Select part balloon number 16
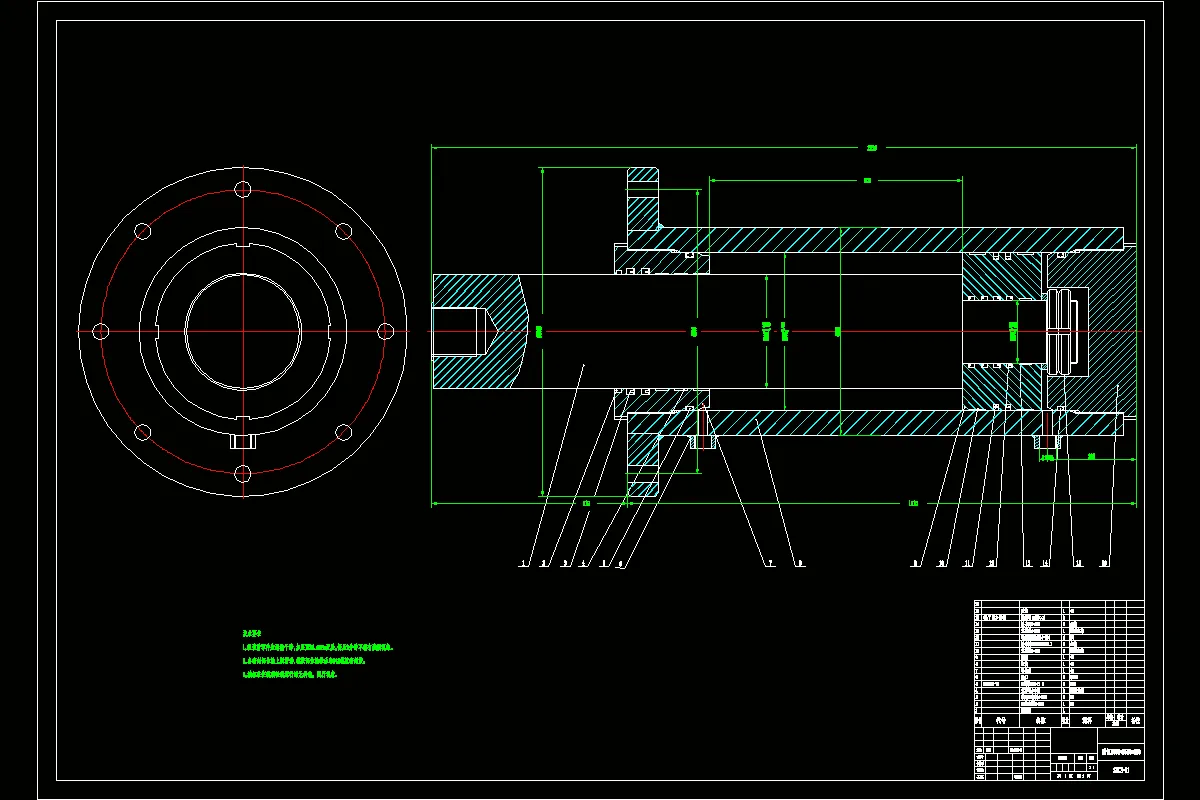Image resolution: width=1200 pixels, height=800 pixels. pyautogui.click(x=1104, y=564)
